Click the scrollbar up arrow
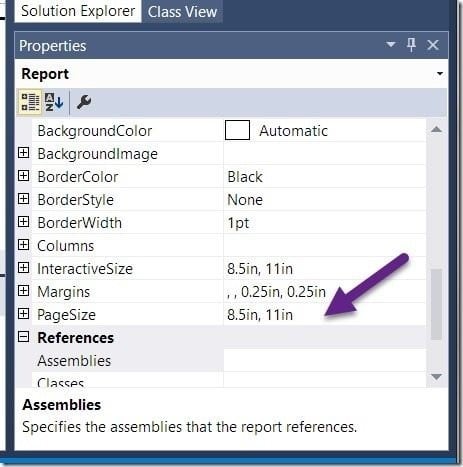The width and height of the screenshot is (463, 467). [436, 130]
